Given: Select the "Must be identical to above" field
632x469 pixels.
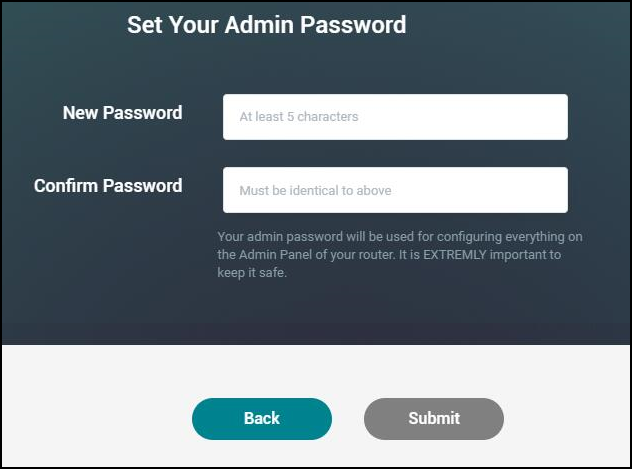Looking at the screenshot, I should (395, 190).
